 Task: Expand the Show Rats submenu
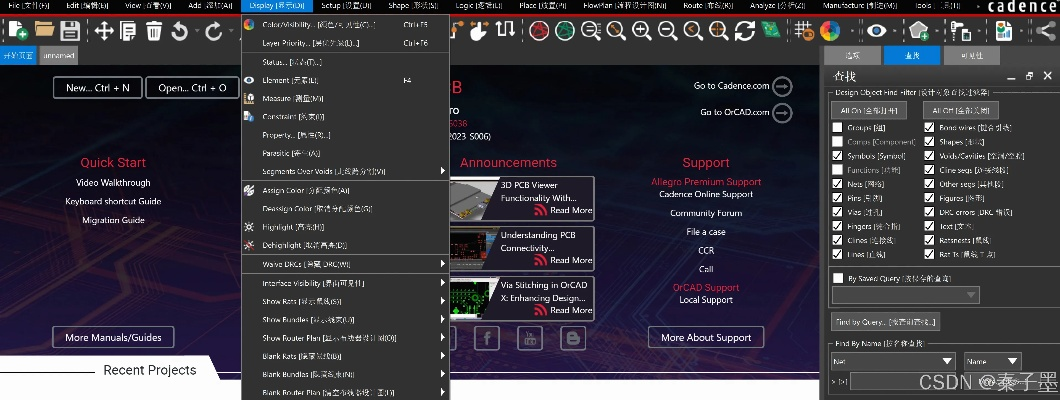[345, 301]
